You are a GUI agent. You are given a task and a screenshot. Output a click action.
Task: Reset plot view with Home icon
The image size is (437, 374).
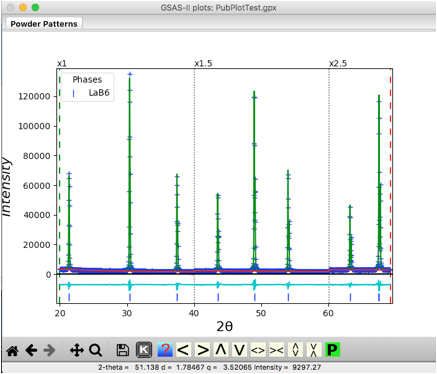pos(12,350)
